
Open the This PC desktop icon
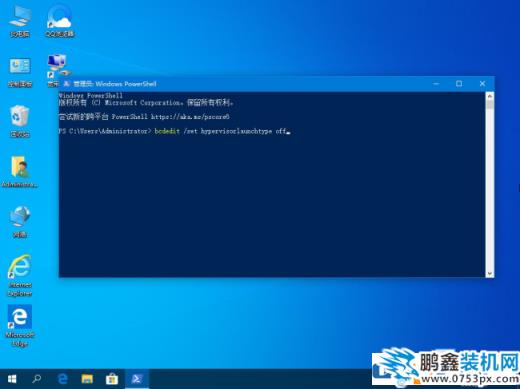[20, 21]
